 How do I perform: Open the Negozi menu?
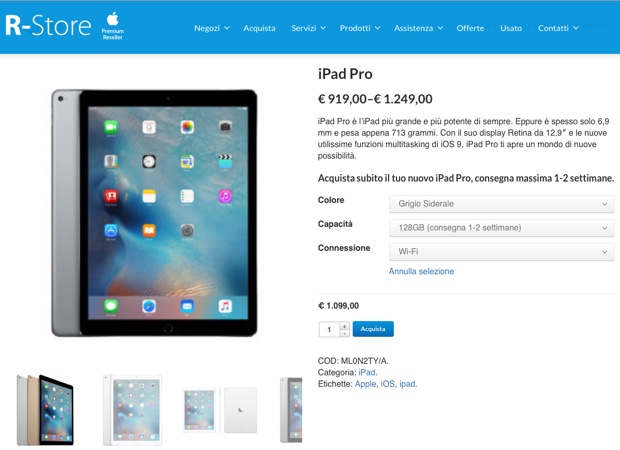pyautogui.click(x=212, y=28)
